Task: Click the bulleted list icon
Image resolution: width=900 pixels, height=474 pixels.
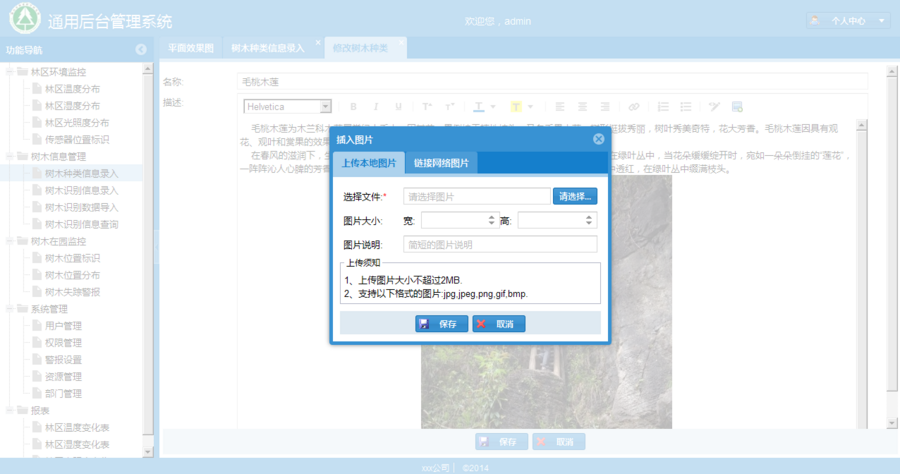Action: [685, 107]
